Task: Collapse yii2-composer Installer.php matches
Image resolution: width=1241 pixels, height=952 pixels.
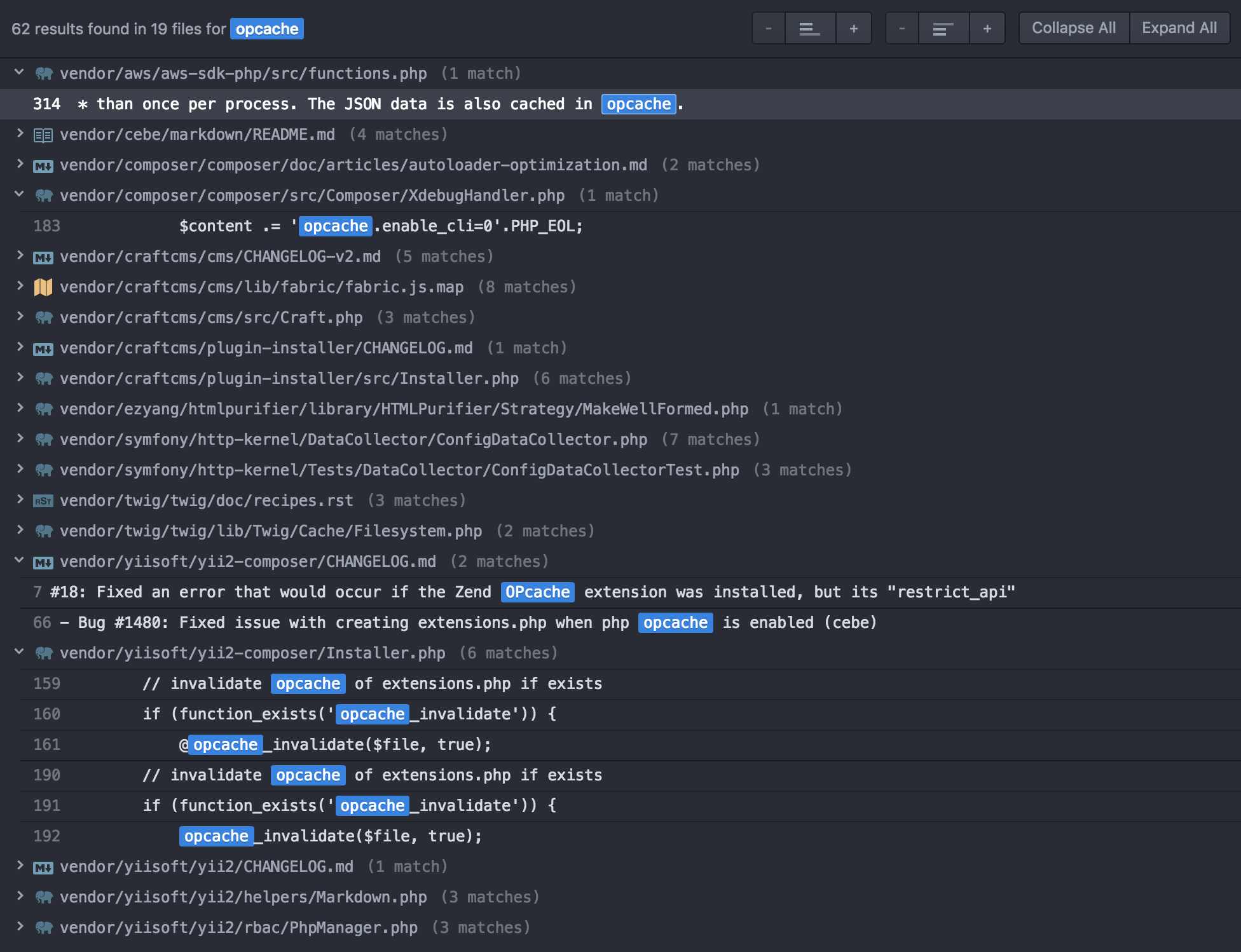Action: click(19, 652)
